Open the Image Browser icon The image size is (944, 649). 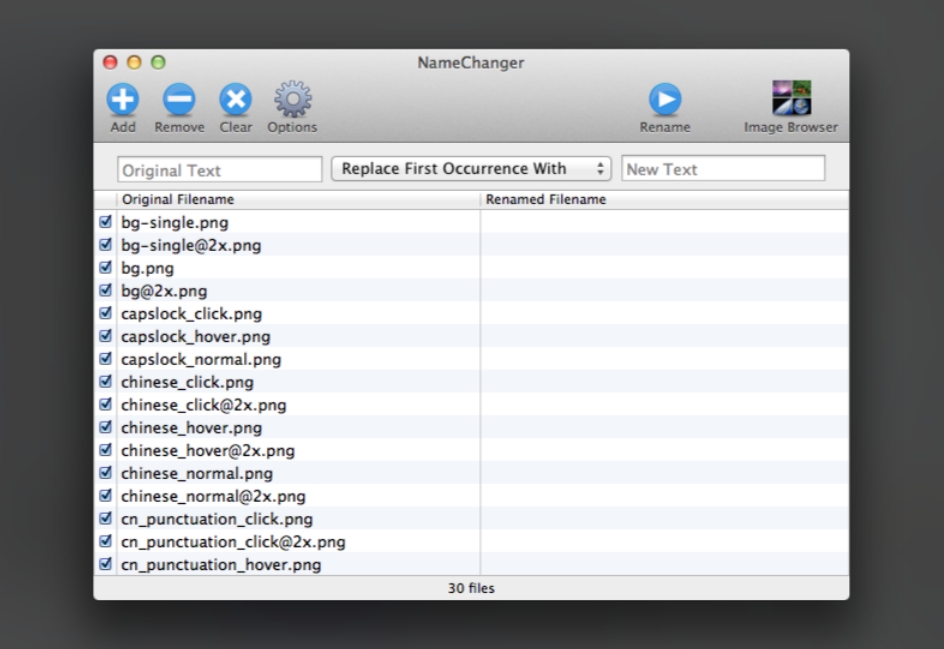point(792,98)
